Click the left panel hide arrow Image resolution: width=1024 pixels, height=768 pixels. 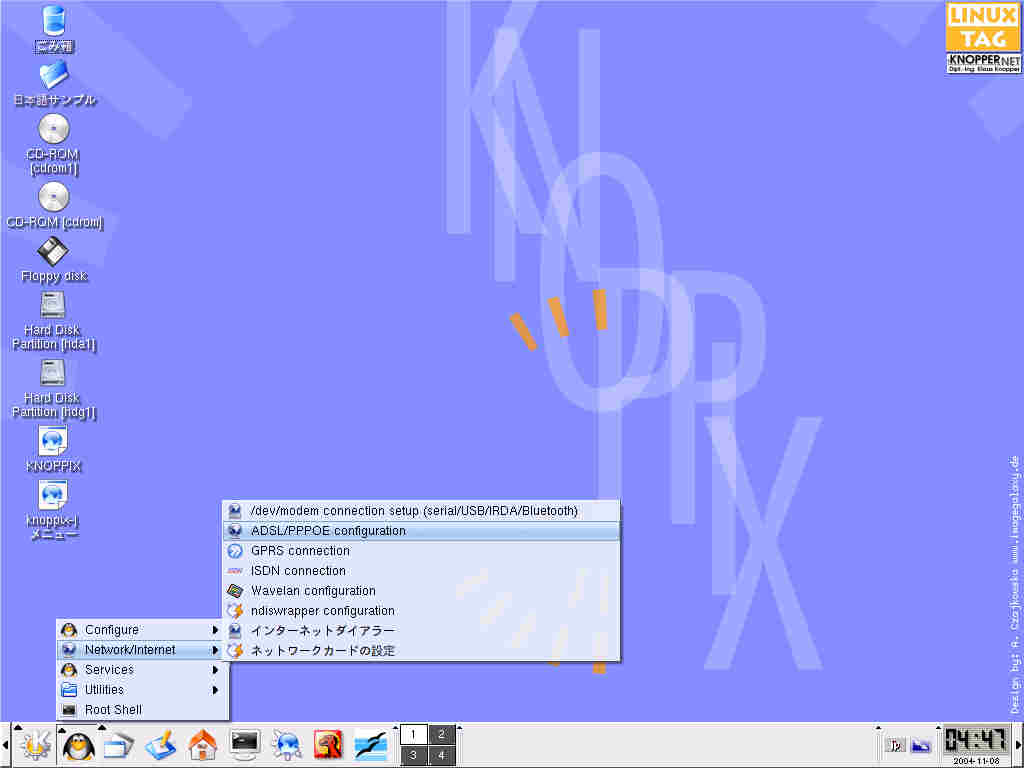[x=5, y=745]
